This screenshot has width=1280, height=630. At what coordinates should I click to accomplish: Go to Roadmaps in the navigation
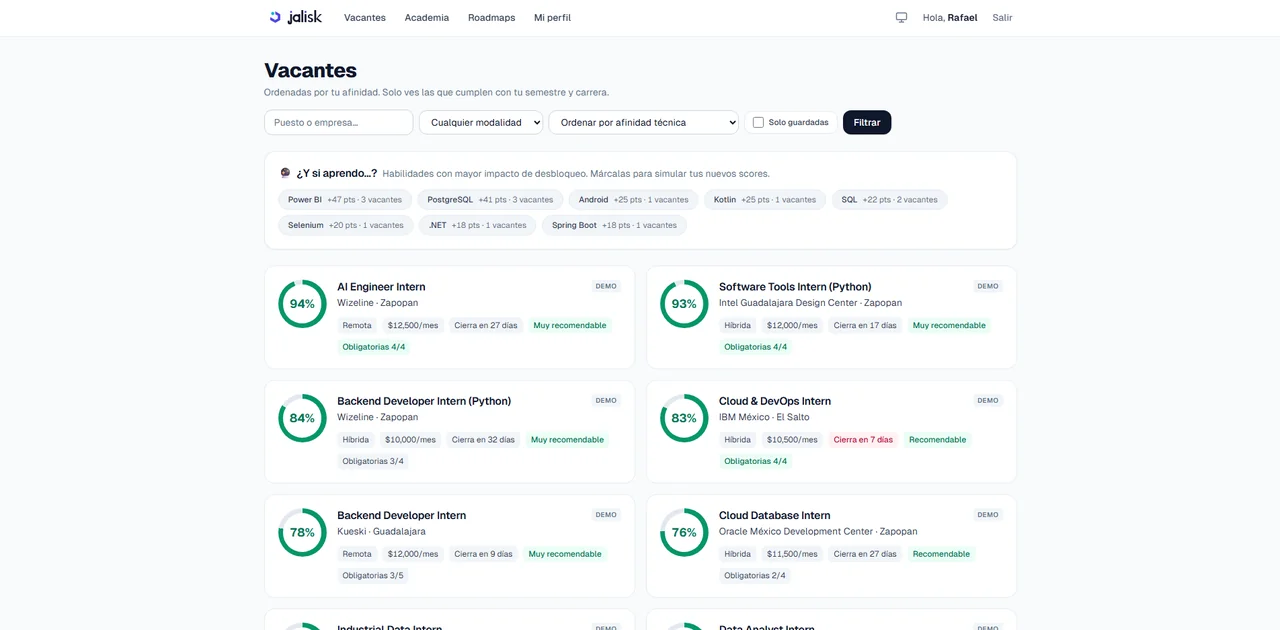492,18
